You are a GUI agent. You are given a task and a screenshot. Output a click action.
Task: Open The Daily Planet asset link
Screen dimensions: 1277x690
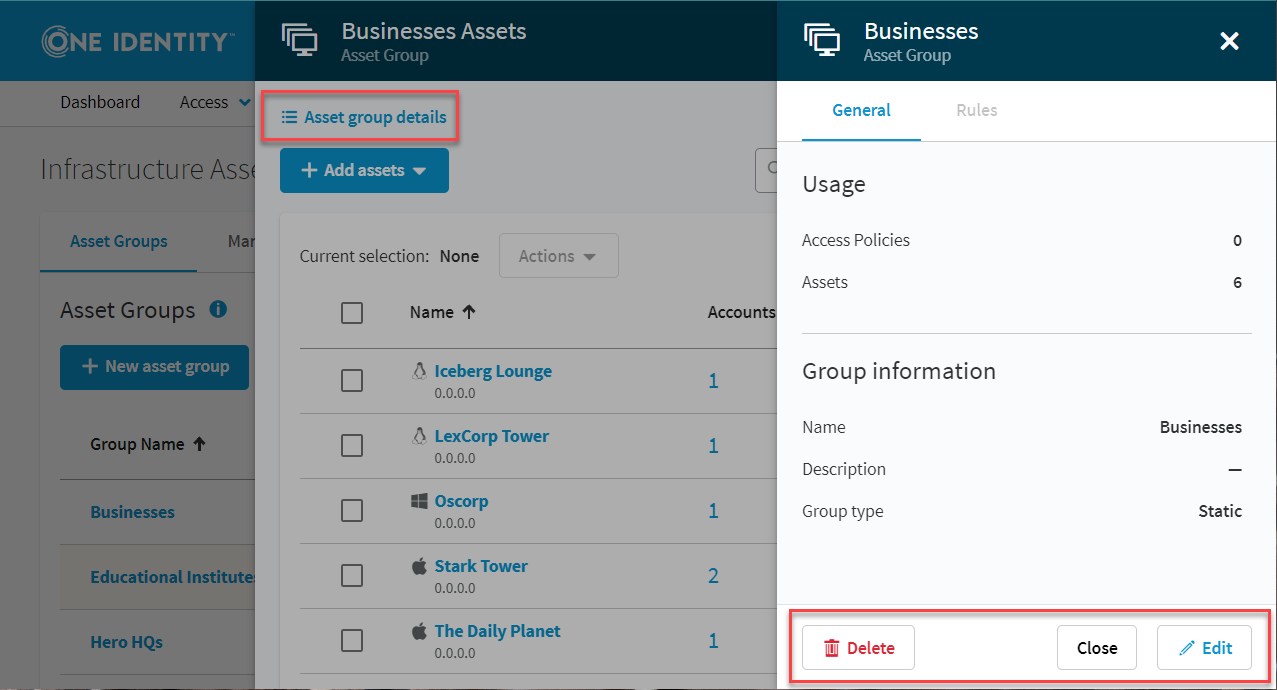click(x=497, y=631)
